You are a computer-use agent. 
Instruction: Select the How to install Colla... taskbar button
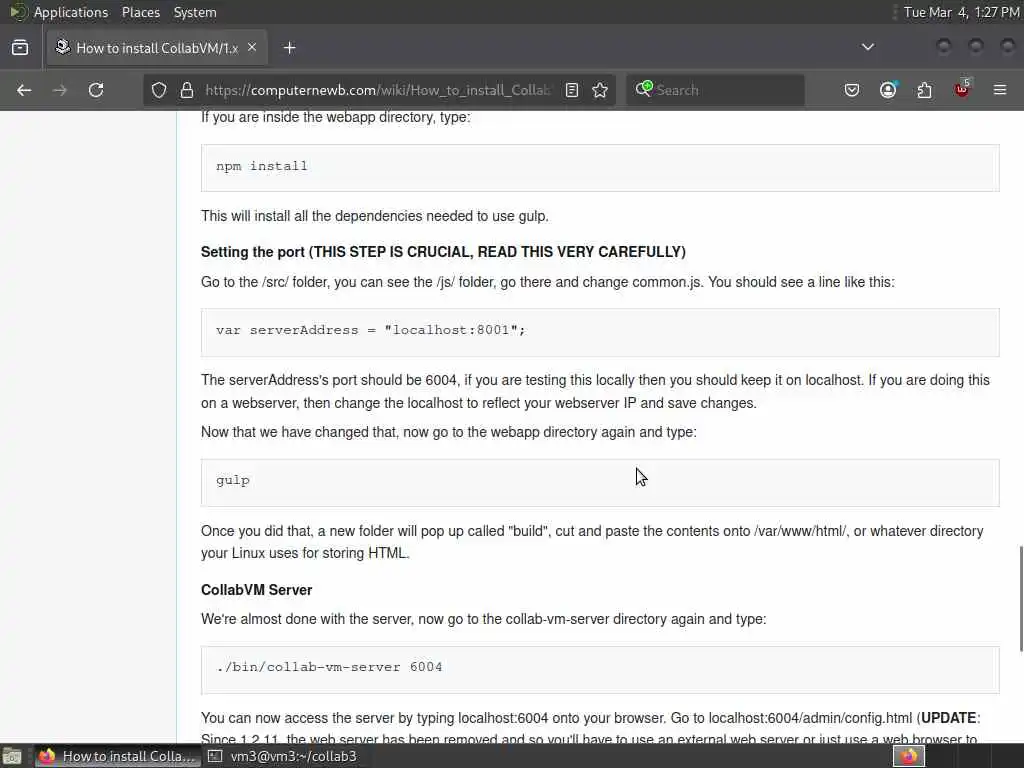116,756
